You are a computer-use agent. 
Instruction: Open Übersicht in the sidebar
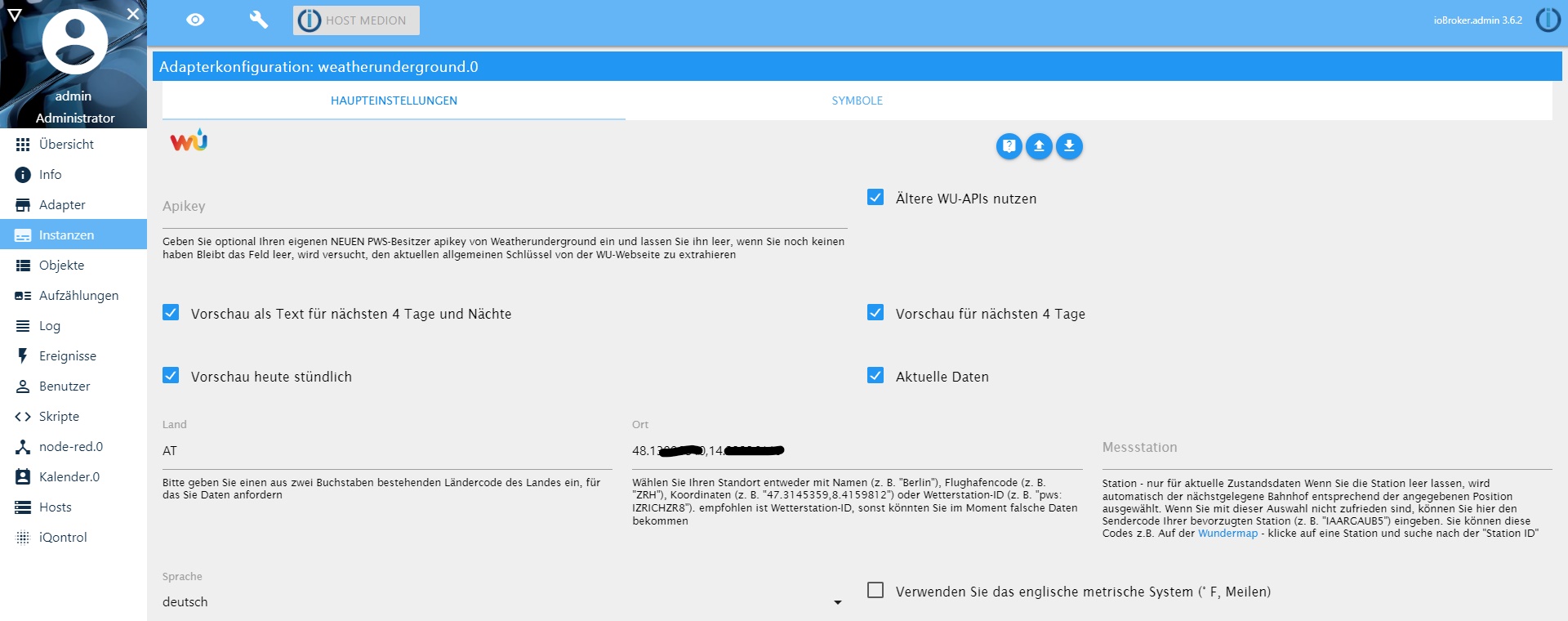[73, 145]
